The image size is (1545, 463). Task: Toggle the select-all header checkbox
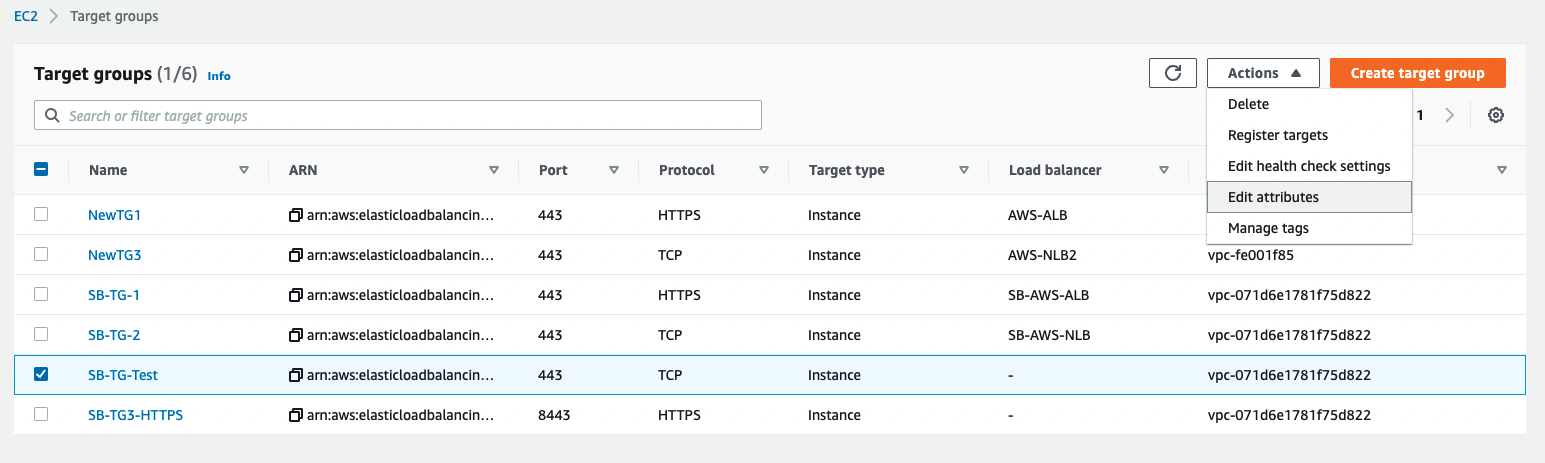click(41, 170)
